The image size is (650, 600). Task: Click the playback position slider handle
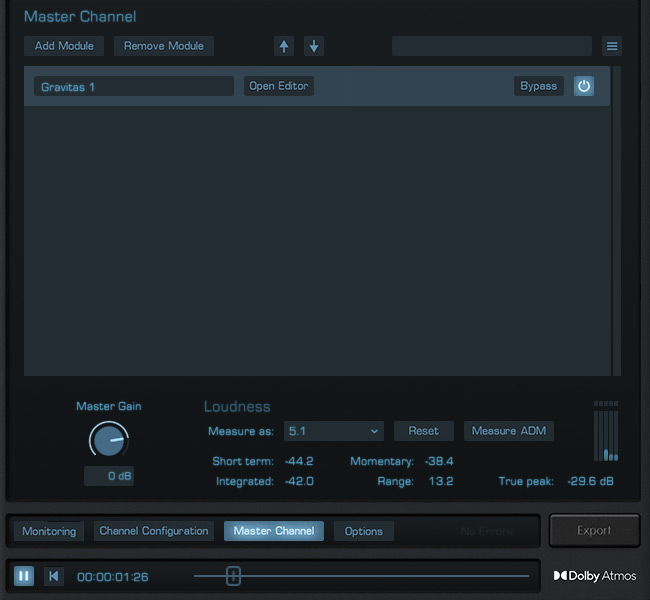point(233,576)
